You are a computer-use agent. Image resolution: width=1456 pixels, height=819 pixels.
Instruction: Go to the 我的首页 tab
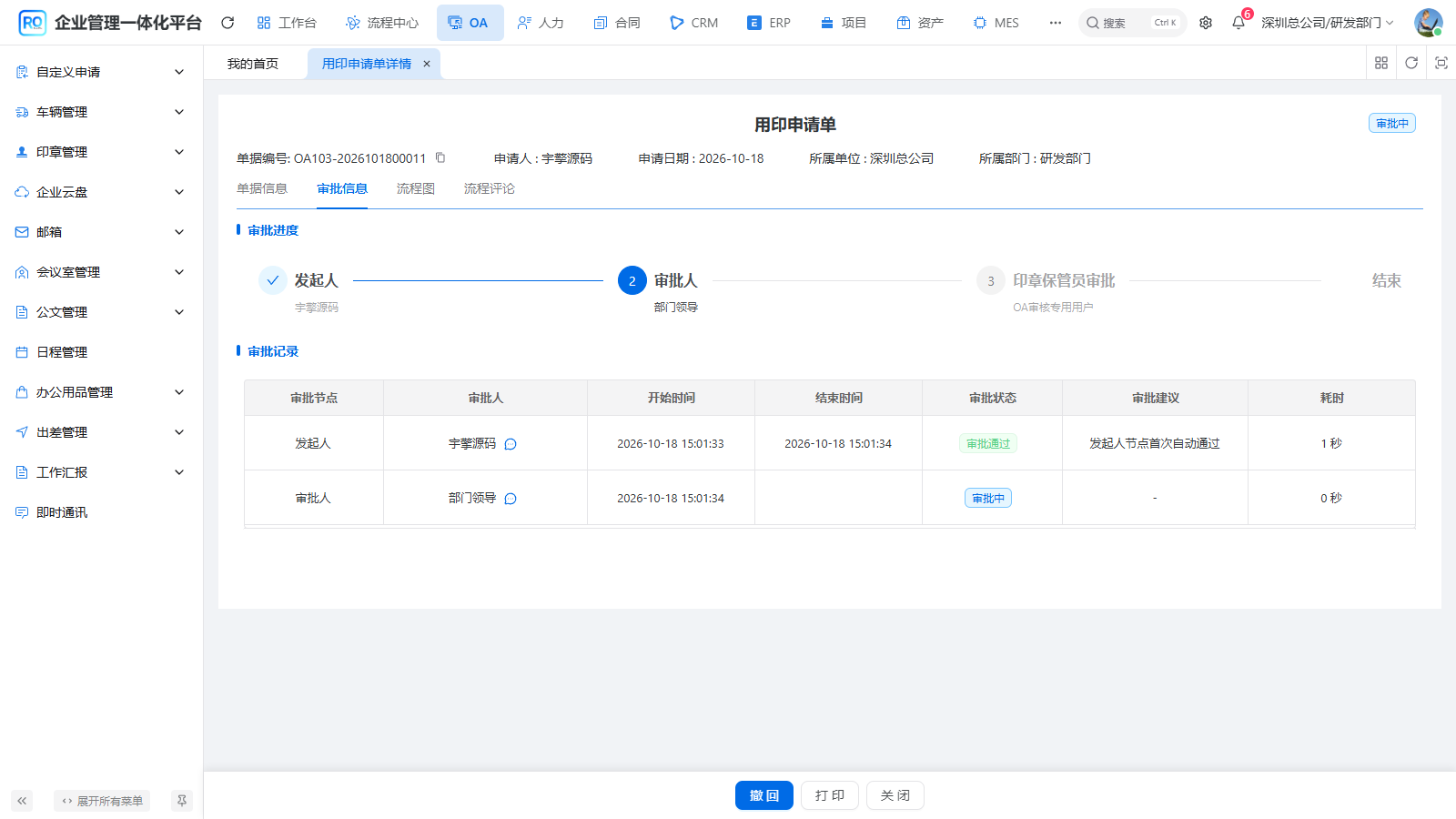click(x=253, y=64)
